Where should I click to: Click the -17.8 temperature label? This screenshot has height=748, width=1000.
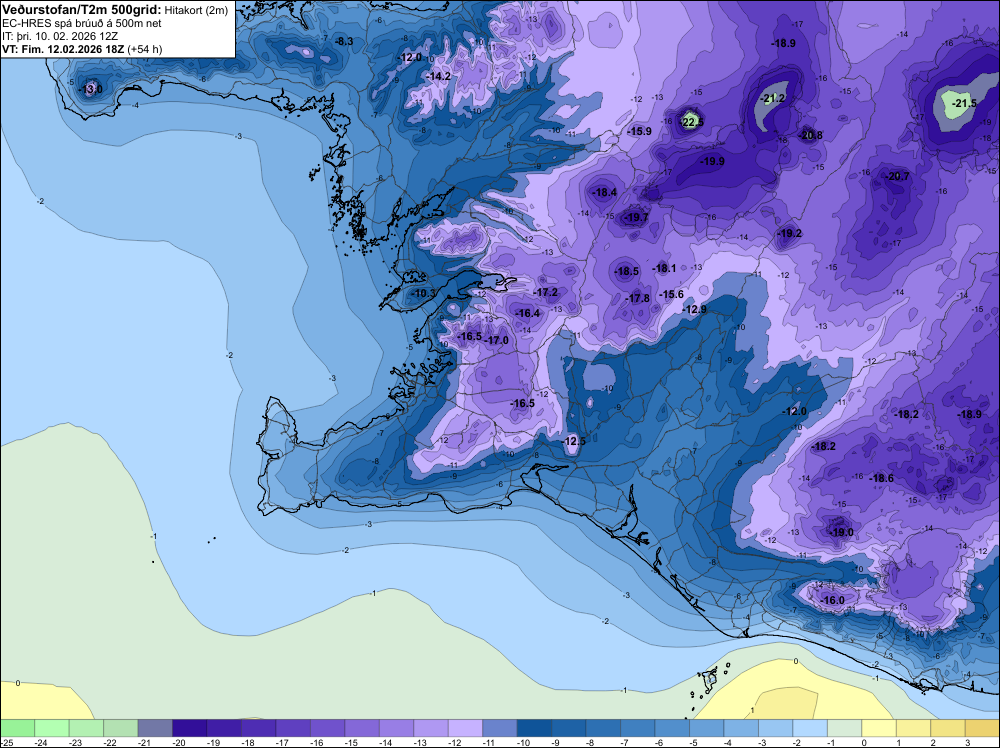(x=638, y=298)
